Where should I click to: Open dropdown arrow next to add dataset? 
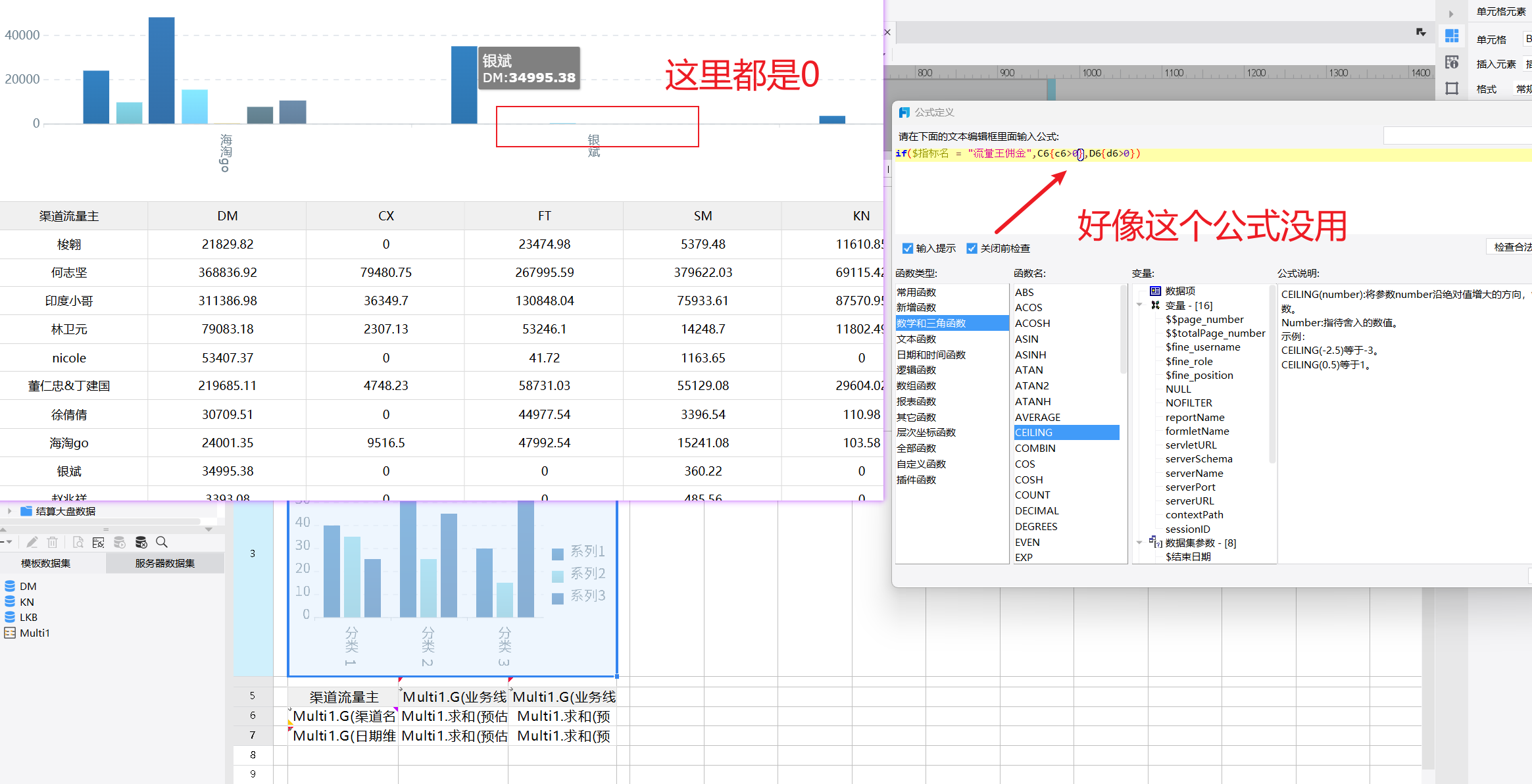(x=10, y=542)
